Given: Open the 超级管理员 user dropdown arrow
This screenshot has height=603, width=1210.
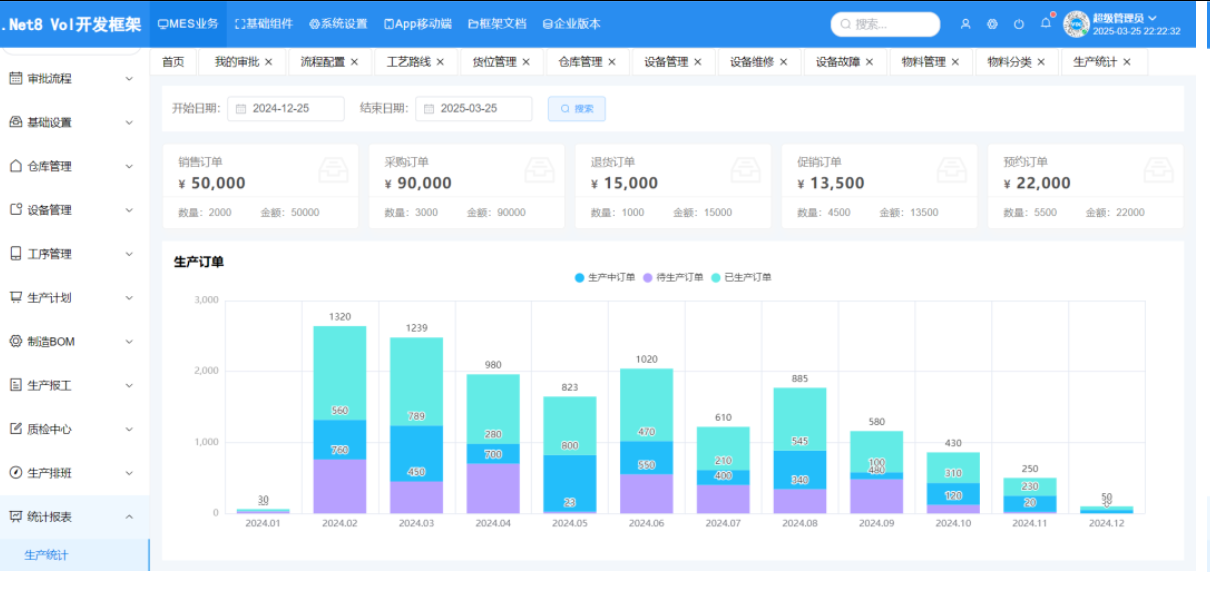Looking at the screenshot, I should (1153, 18).
